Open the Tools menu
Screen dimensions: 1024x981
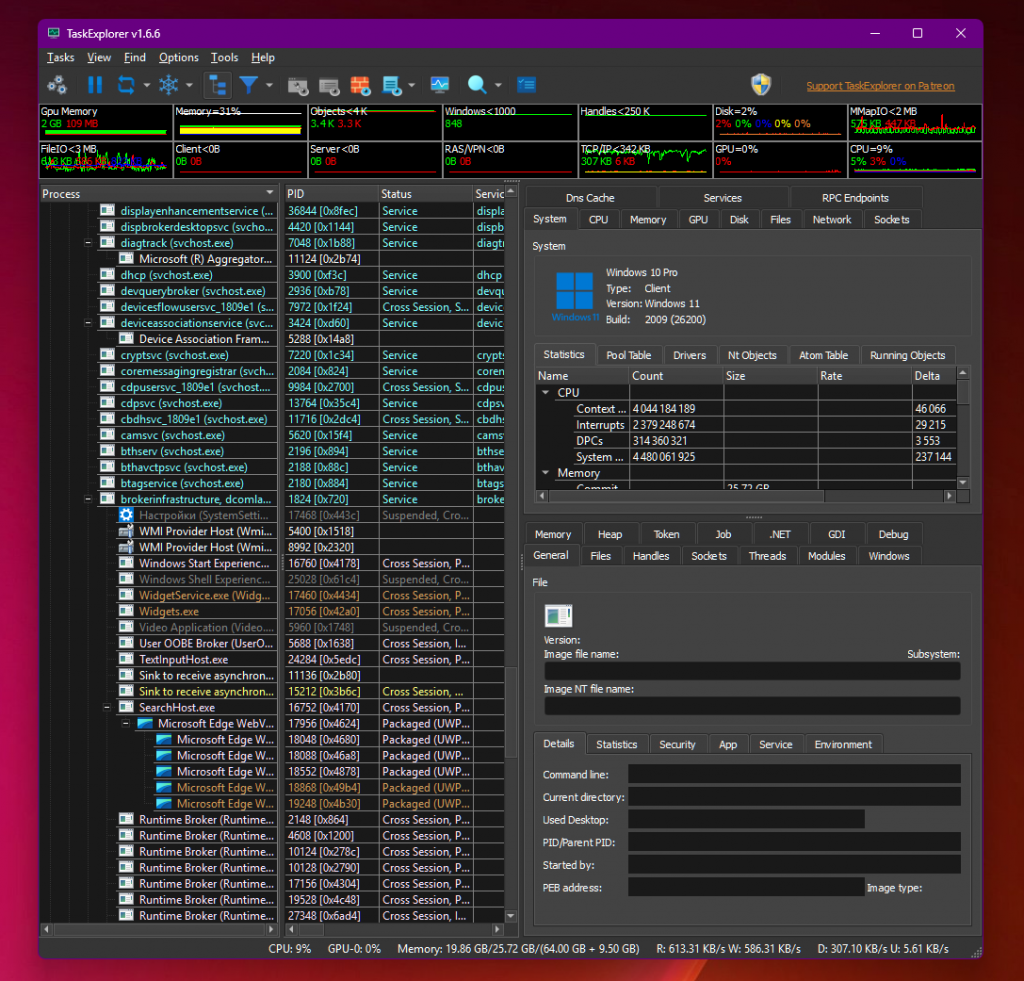pyautogui.click(x=224, y=58)
